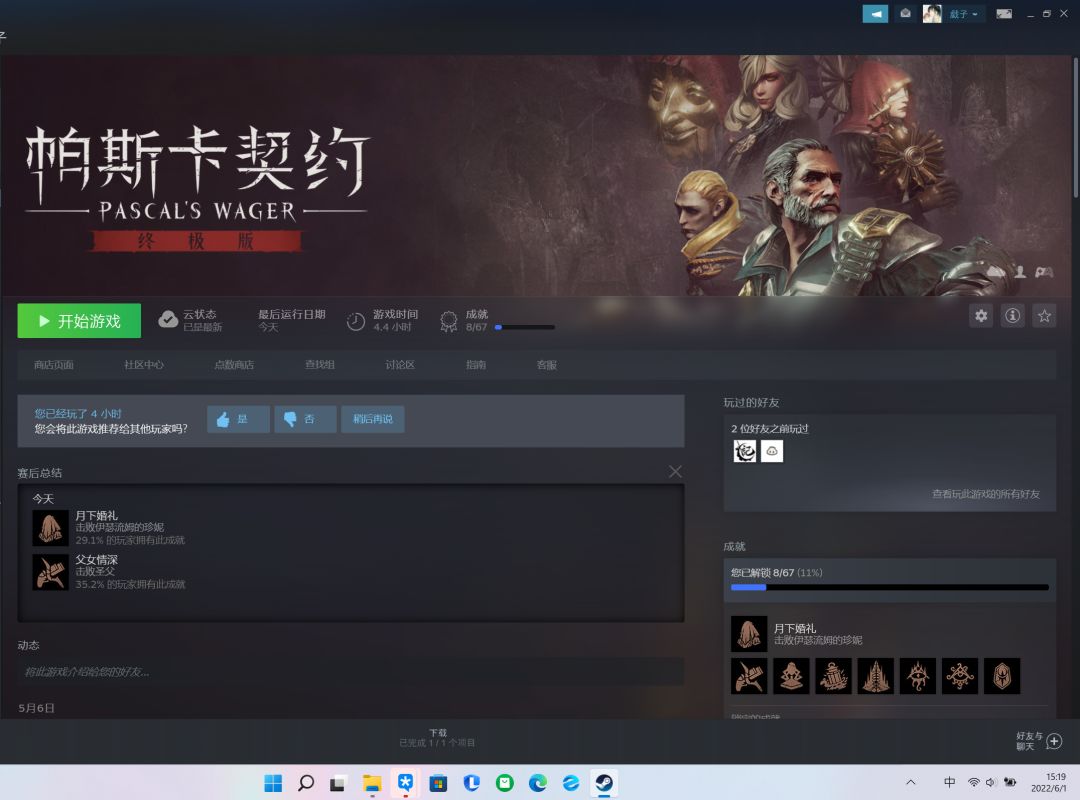This screenshot has width=1080, height=800.
Task: Click the 稍后再说 button
Action: click(373, 419)
